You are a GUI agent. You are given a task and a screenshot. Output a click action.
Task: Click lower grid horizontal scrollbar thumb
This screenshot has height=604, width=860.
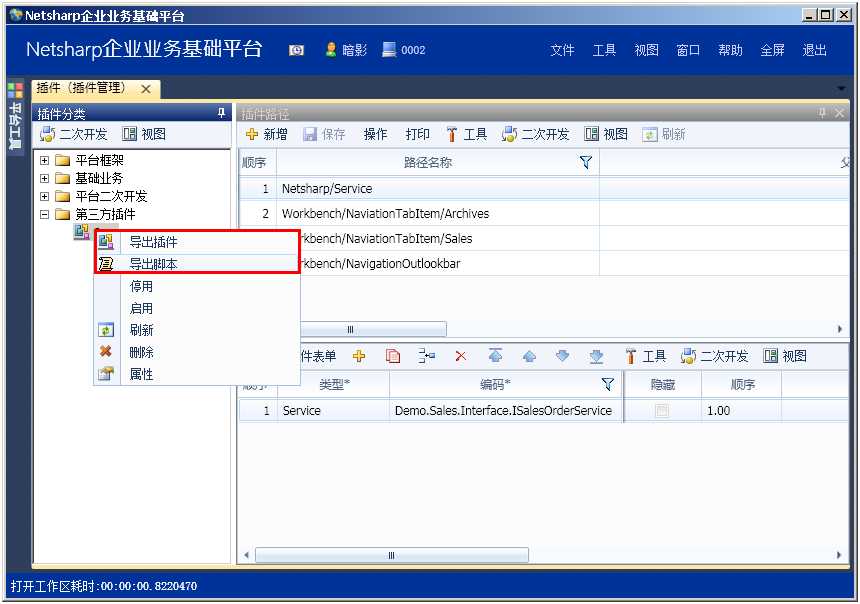point(392,555)
